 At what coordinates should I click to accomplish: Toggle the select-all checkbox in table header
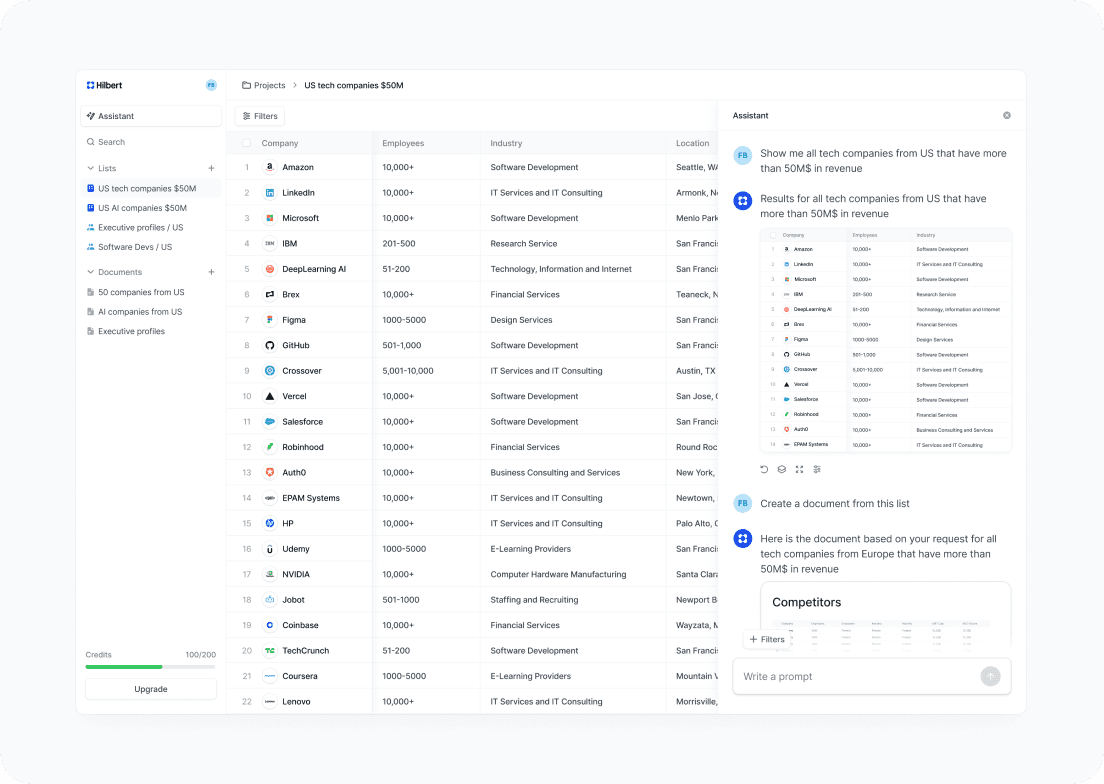[246, 143]
